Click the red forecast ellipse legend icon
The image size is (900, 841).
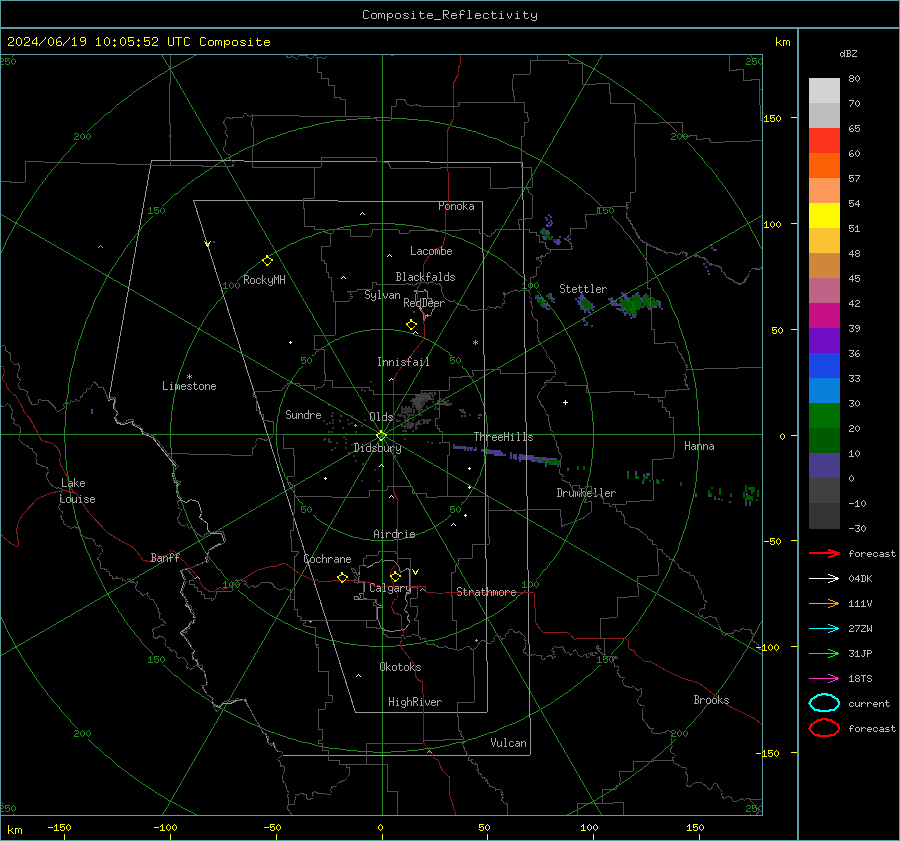[x=824, y=728]
